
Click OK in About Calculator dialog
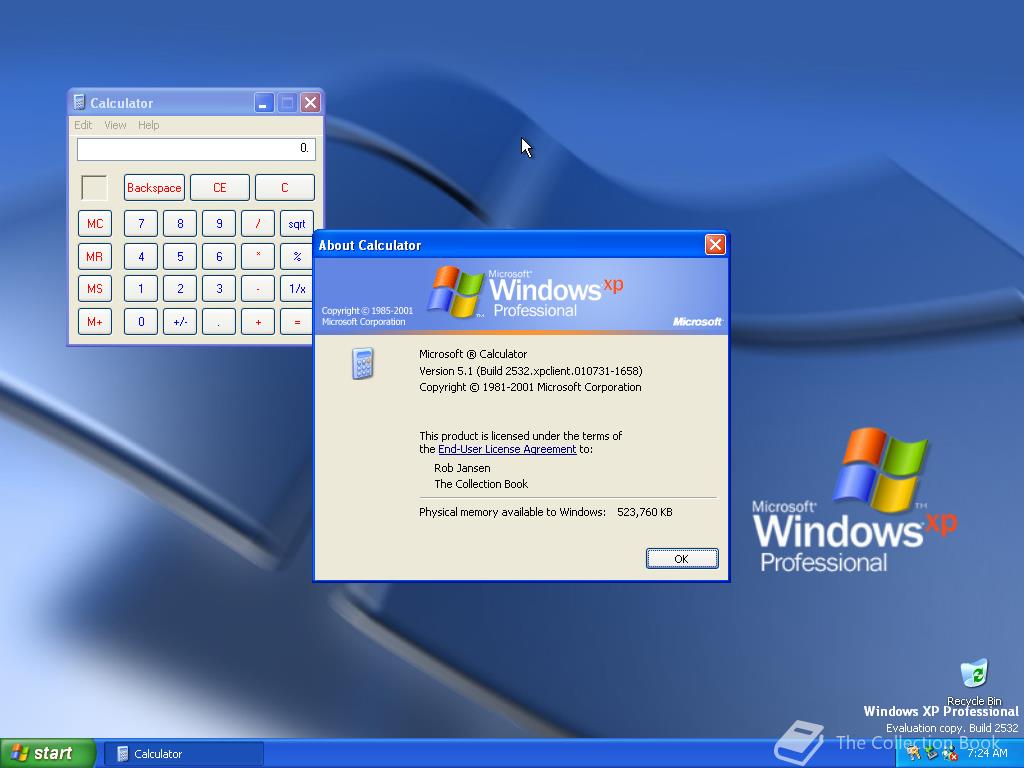[682, 558]
